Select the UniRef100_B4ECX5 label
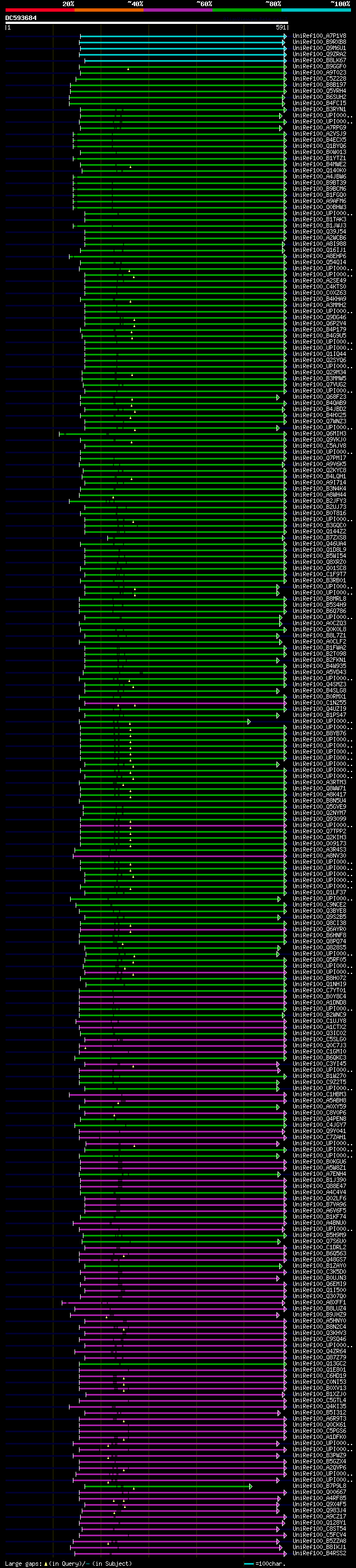 click(319, 140)
